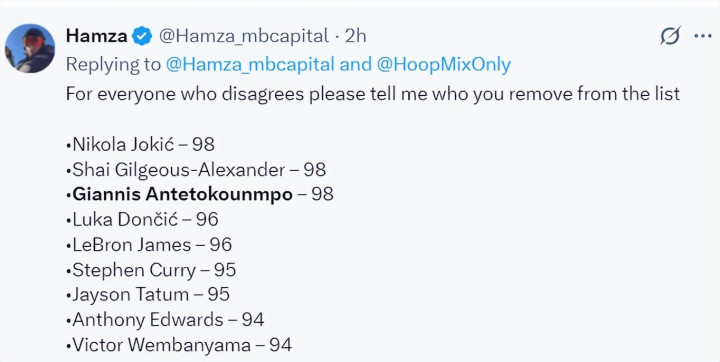Open the @HoopMixOnly mention link
Screen dimensions: 720x362
444,65
